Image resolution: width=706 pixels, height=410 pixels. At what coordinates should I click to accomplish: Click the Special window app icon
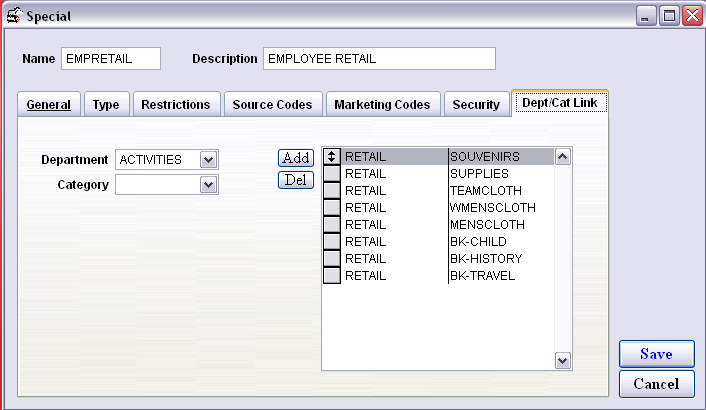click(14, 15)
